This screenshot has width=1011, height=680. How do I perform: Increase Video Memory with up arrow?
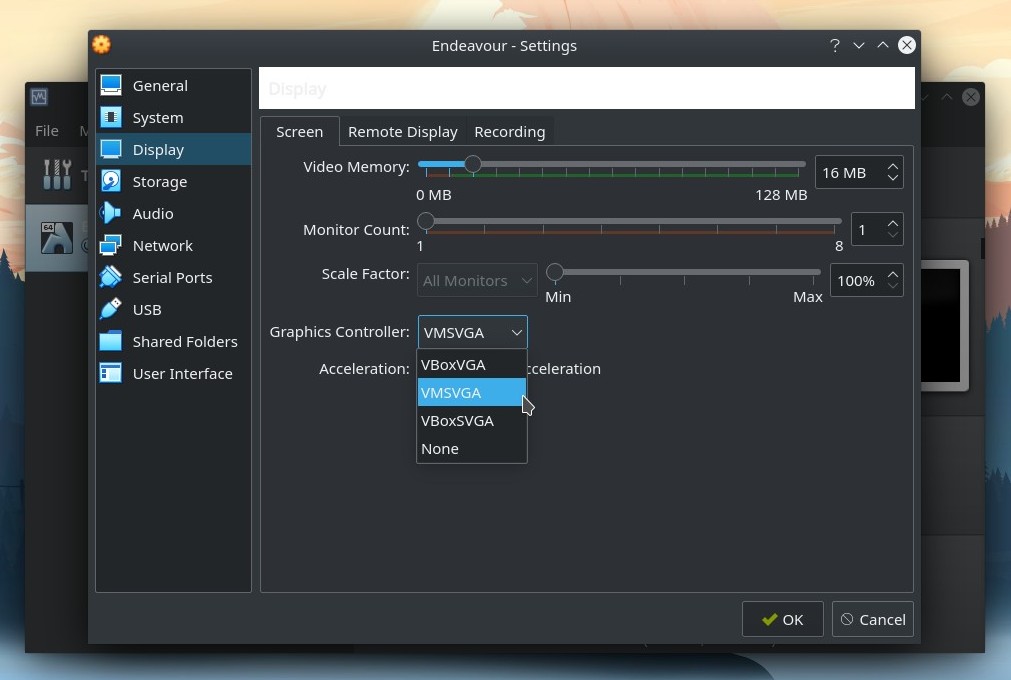coord(892,166)
